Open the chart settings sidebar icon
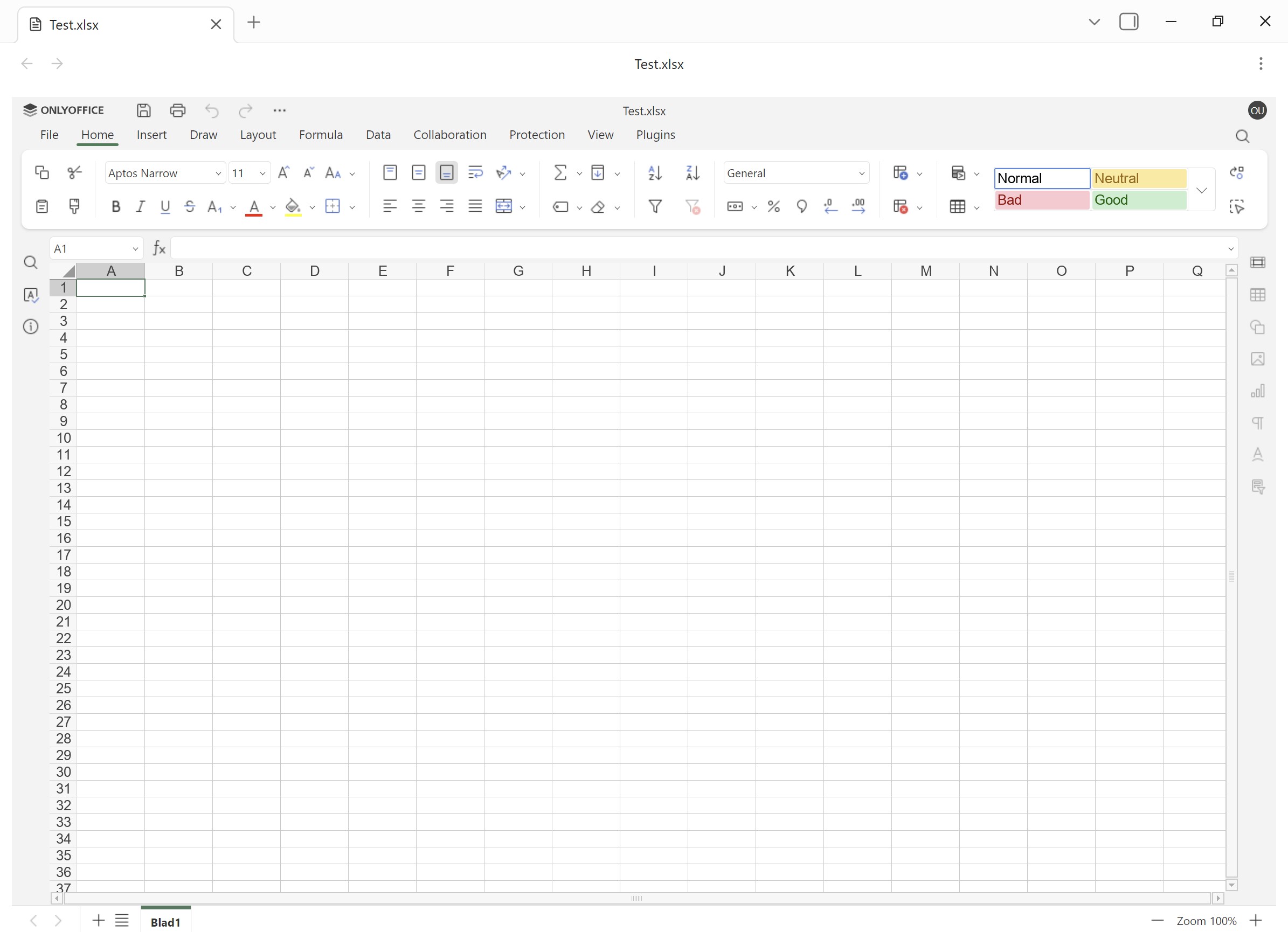1288x932 pixels. coord(1257,391)
